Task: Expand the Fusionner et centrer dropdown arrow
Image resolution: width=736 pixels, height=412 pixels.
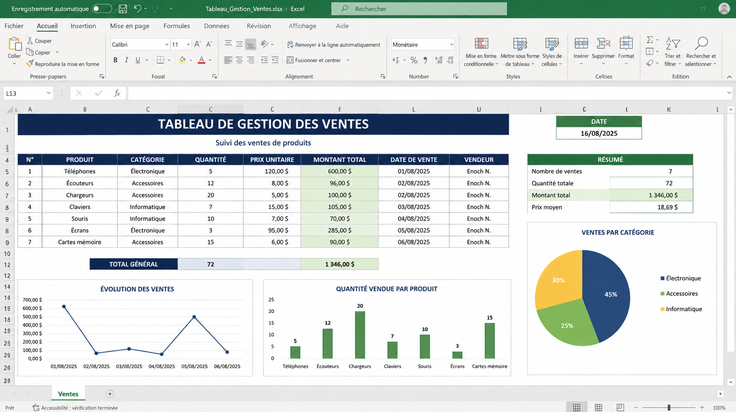Action: 348,60
